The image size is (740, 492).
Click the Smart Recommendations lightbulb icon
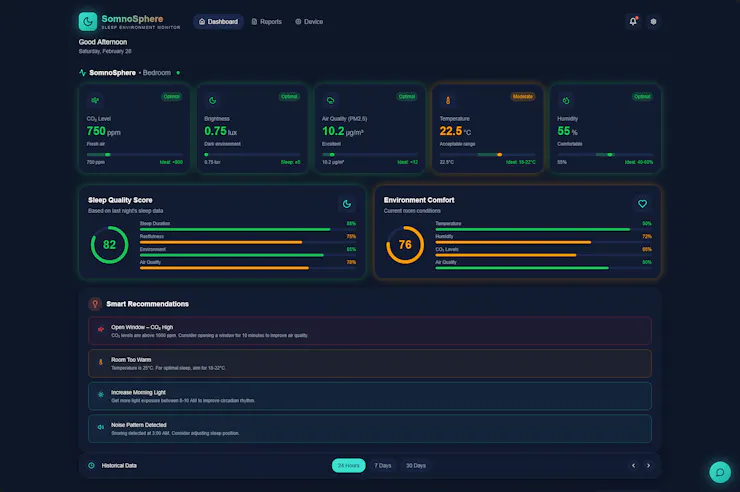(x=95, y=304)
